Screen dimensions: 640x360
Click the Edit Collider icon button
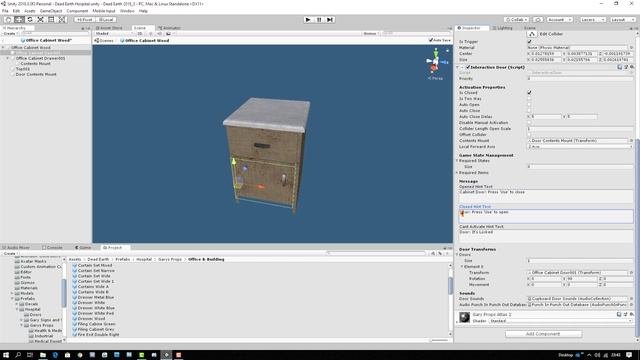[532, 34]
